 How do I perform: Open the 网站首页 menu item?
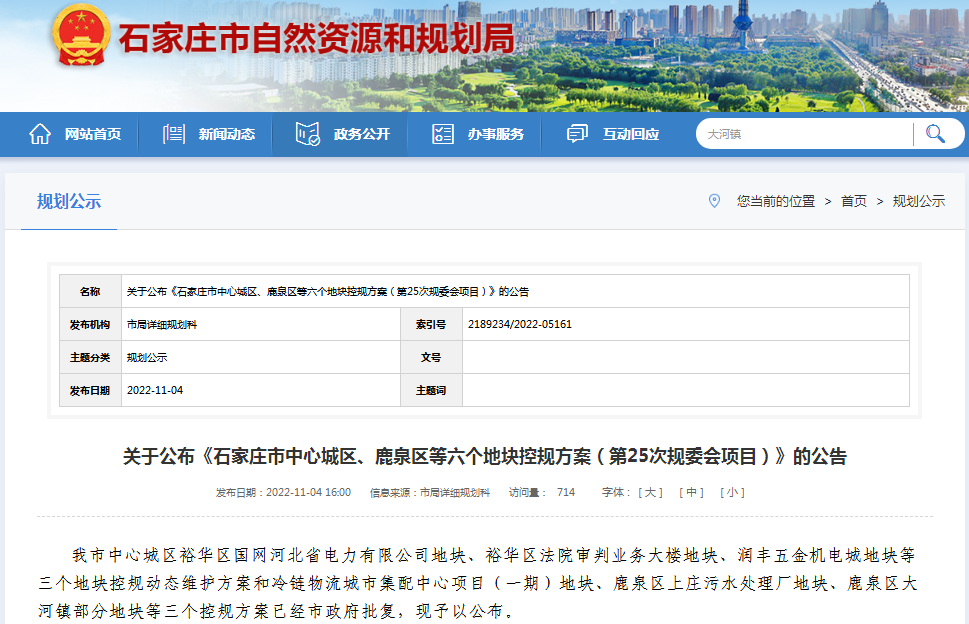[92, 134]
